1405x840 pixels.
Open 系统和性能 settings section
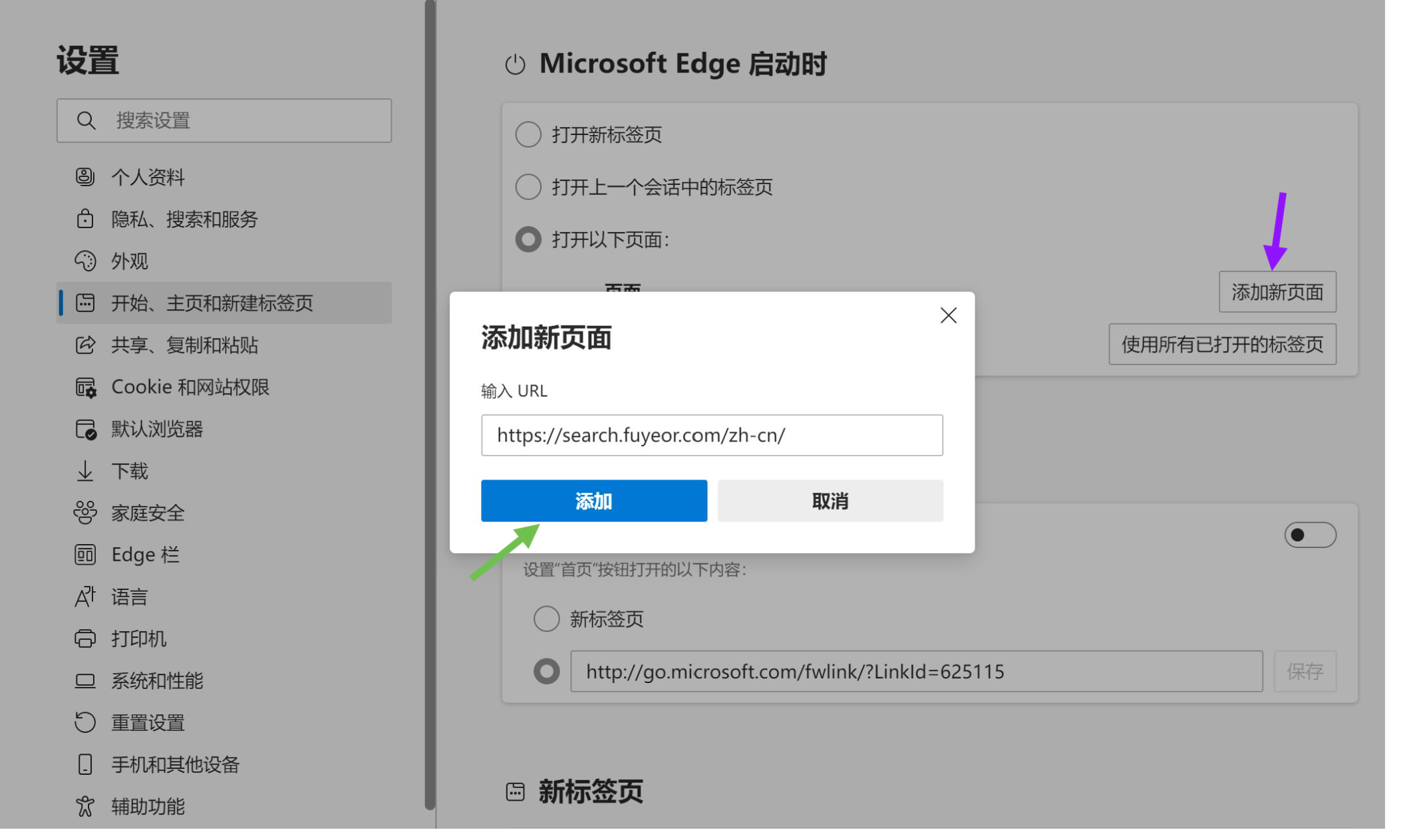[157, 680]
